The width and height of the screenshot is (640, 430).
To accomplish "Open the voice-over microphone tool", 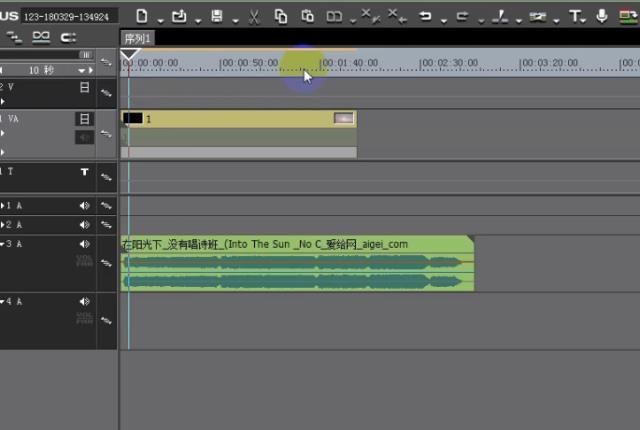I will (x=602, y=16).
